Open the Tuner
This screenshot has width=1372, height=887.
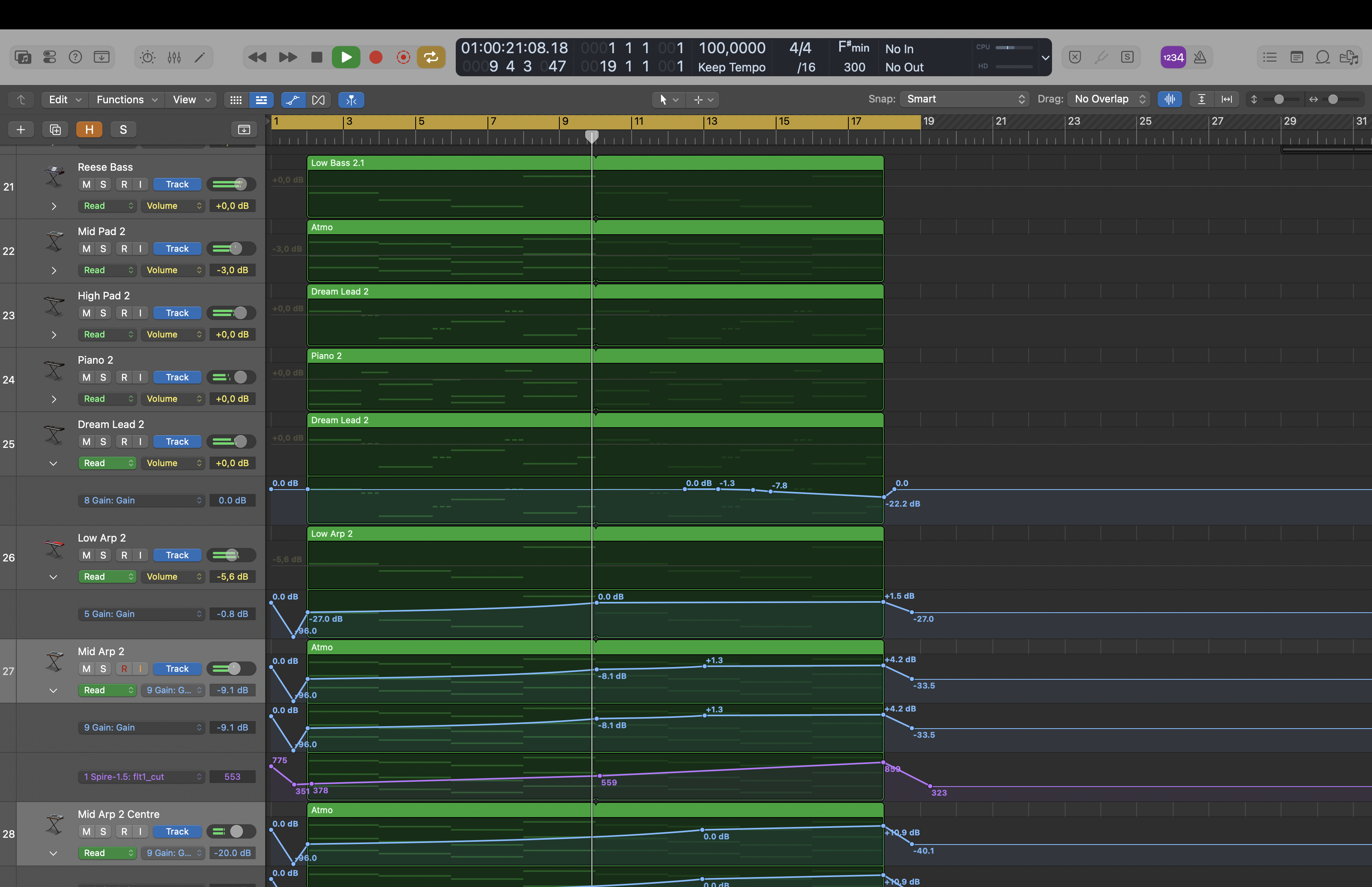coord(1101,57)
